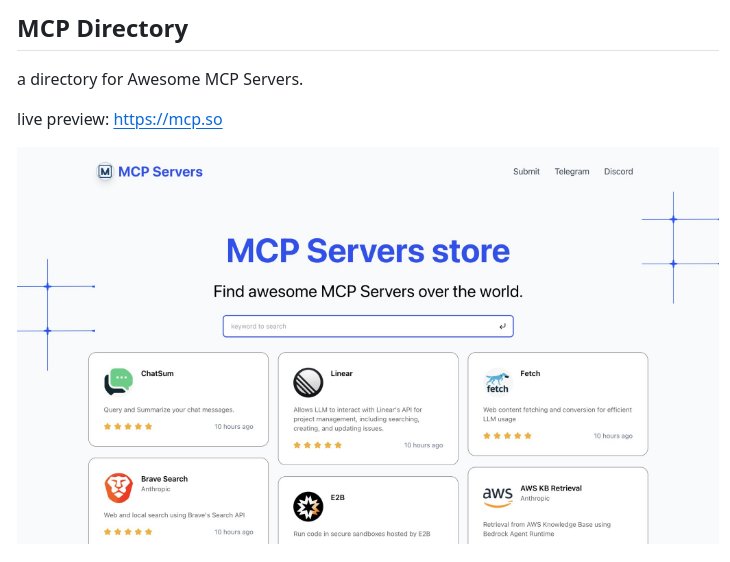This screenshot has height=562, width=730.
Task: Click 'Run code in secure sandboxes hosted by E2B'
Action: [x=362, y=534]
